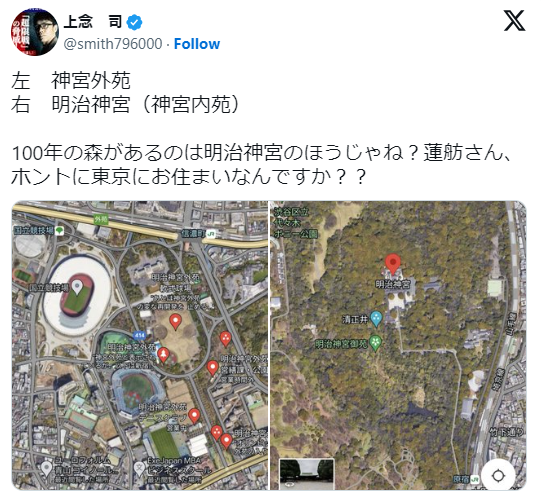Click the green 外苑 expressway sign
This screenshot has height=492, width=541.
pos(101,219)
